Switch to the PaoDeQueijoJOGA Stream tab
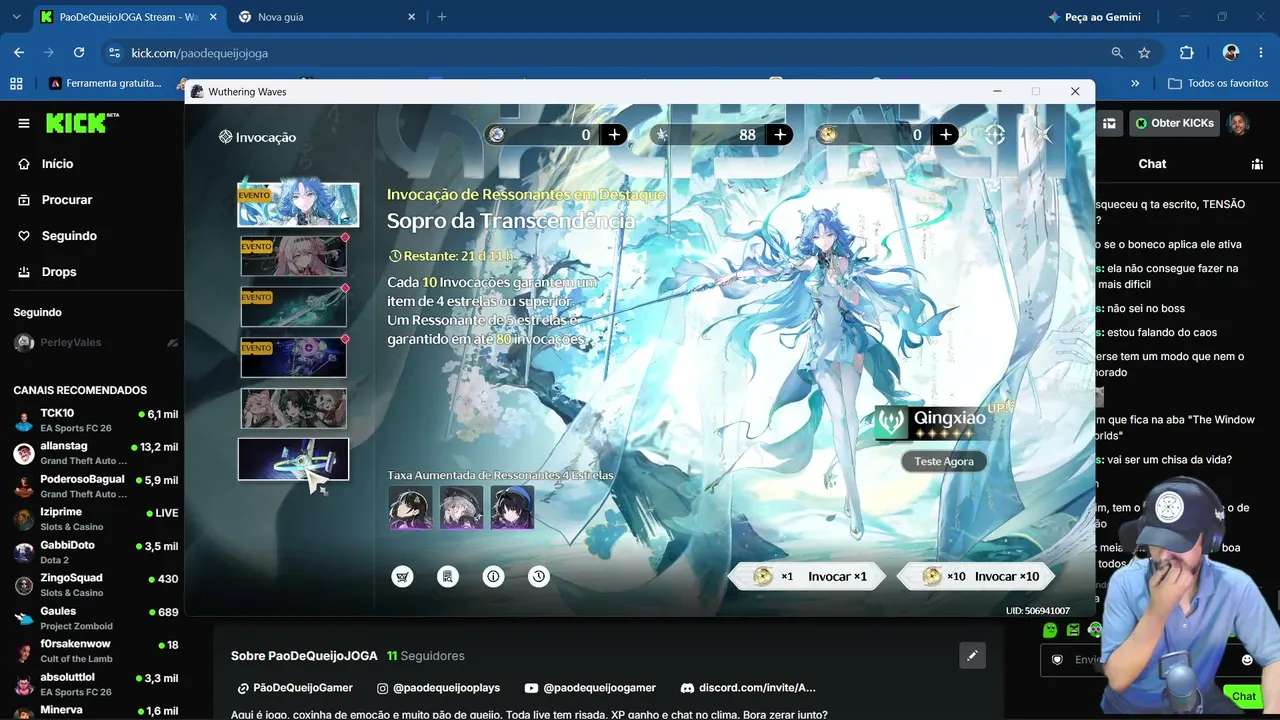The height and width of the screenshot is (720, 1280). click(128, 17)
